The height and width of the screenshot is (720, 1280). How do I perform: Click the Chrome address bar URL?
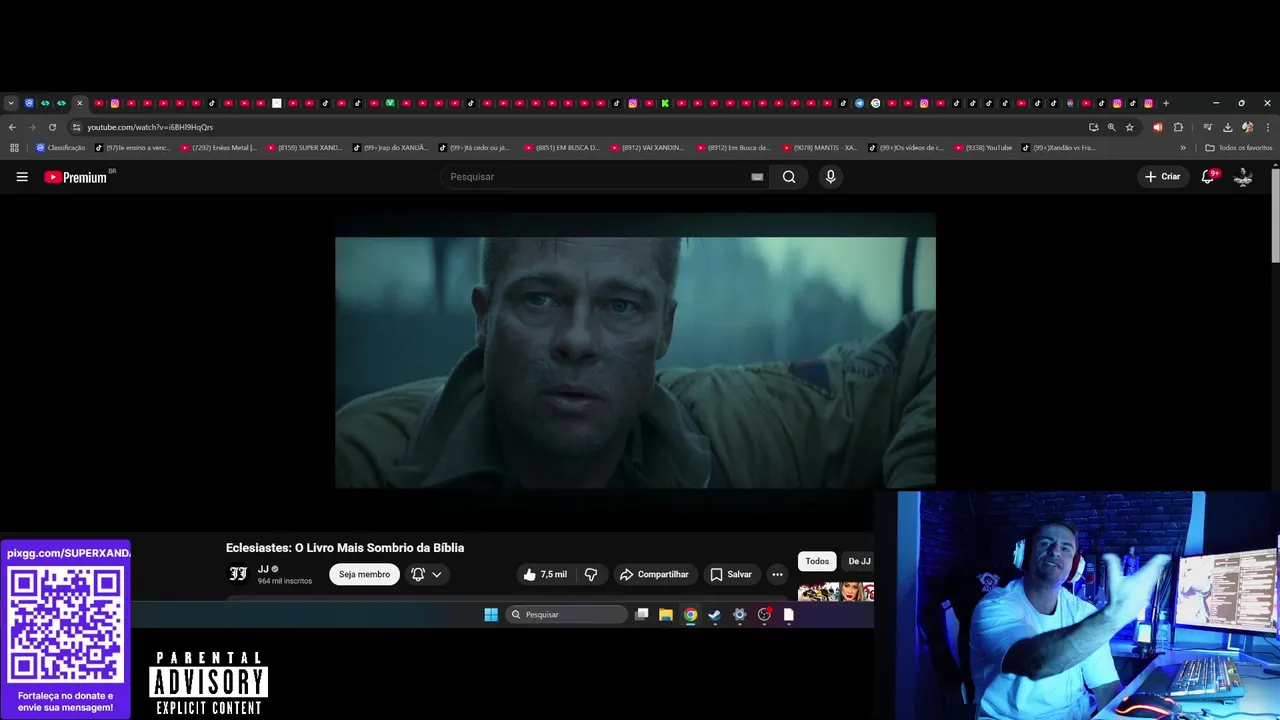pos(150,127)
